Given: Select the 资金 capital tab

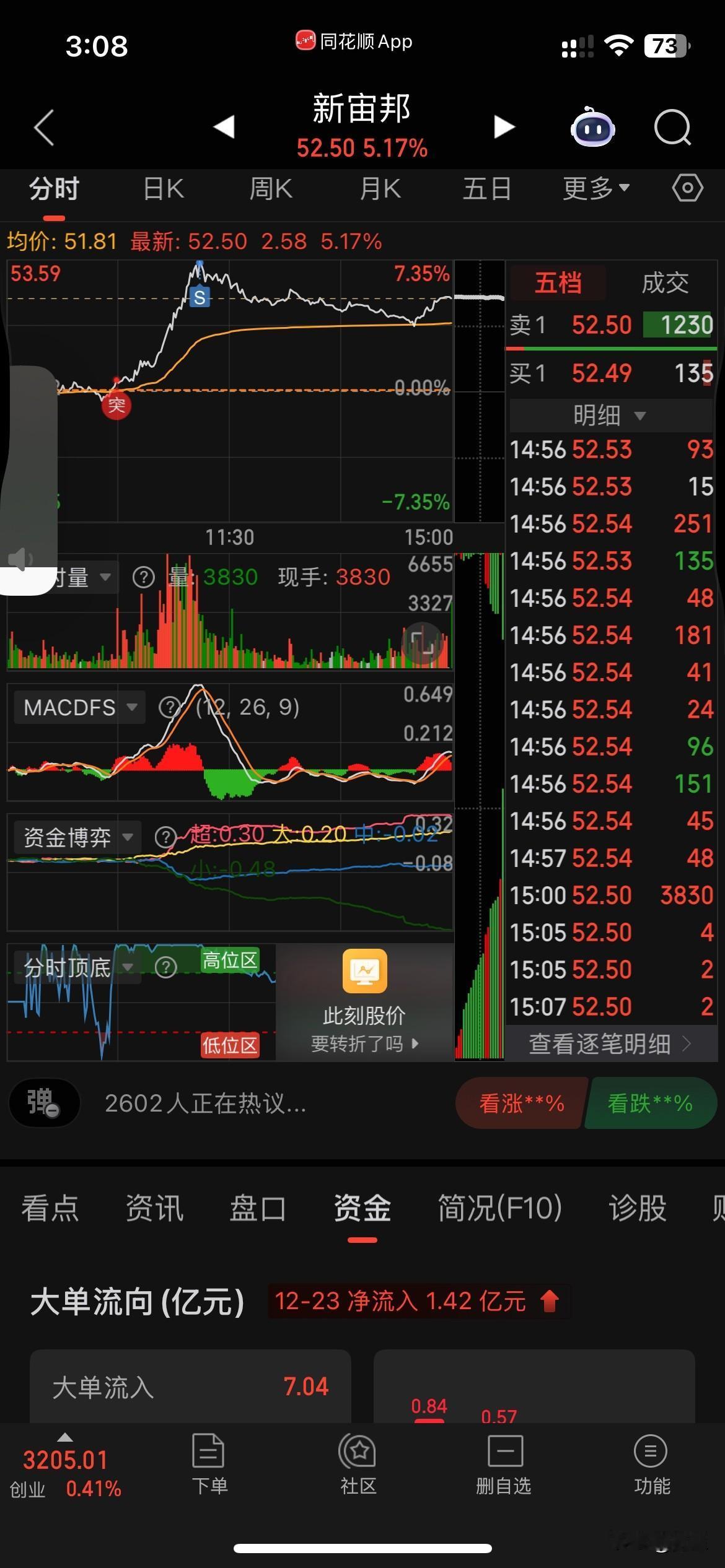Looking at the screenshot, I should pos(362,1208).
